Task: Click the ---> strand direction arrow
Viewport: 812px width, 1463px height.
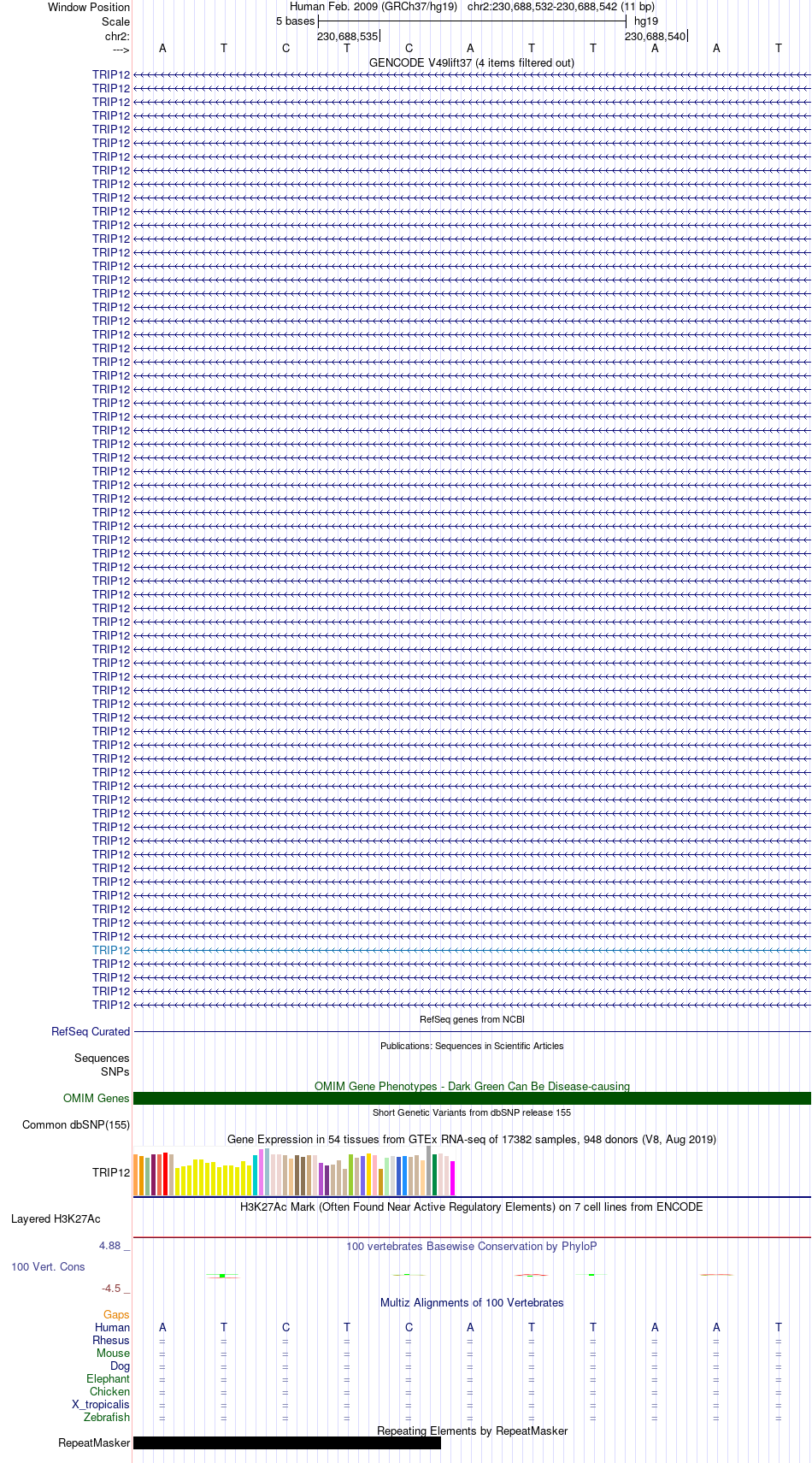Action: [x=121, y=50]
